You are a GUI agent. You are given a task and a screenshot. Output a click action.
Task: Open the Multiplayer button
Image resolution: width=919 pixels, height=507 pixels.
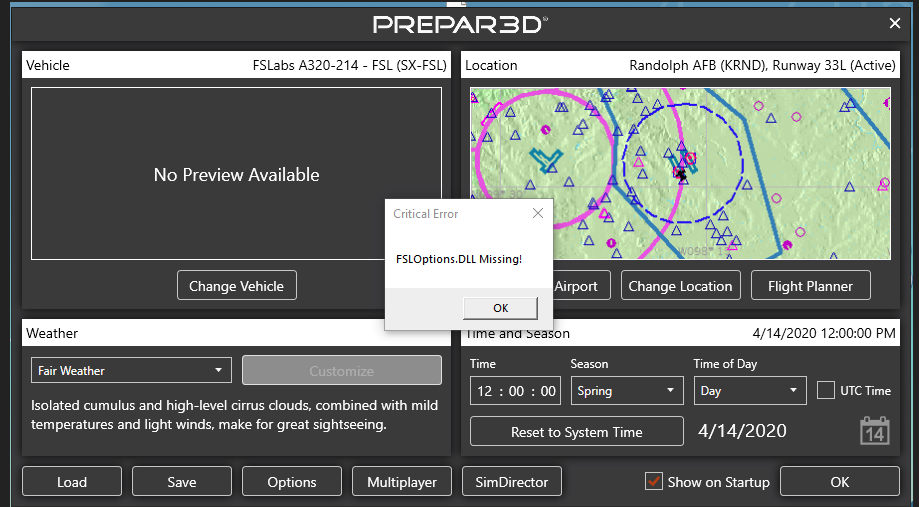402,482
